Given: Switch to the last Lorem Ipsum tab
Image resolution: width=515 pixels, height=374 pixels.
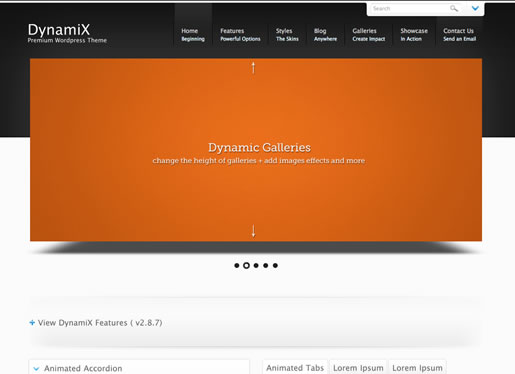Looking at the screenshot, I should click(417, 368).
